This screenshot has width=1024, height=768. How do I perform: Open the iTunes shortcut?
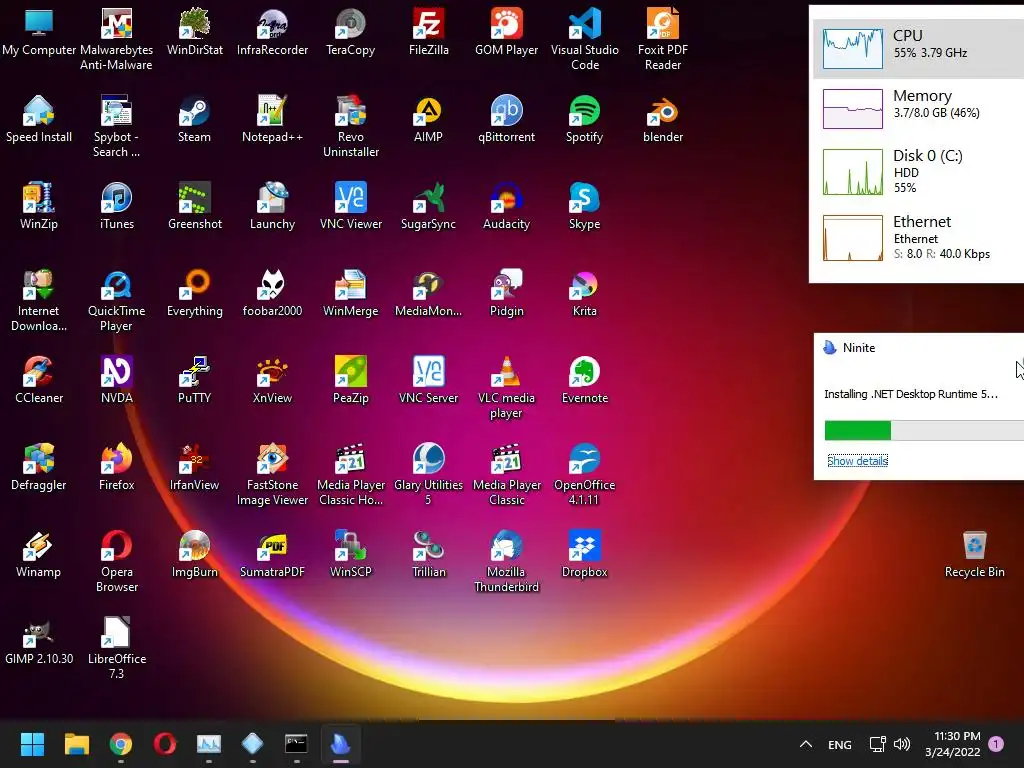[116, 206]
